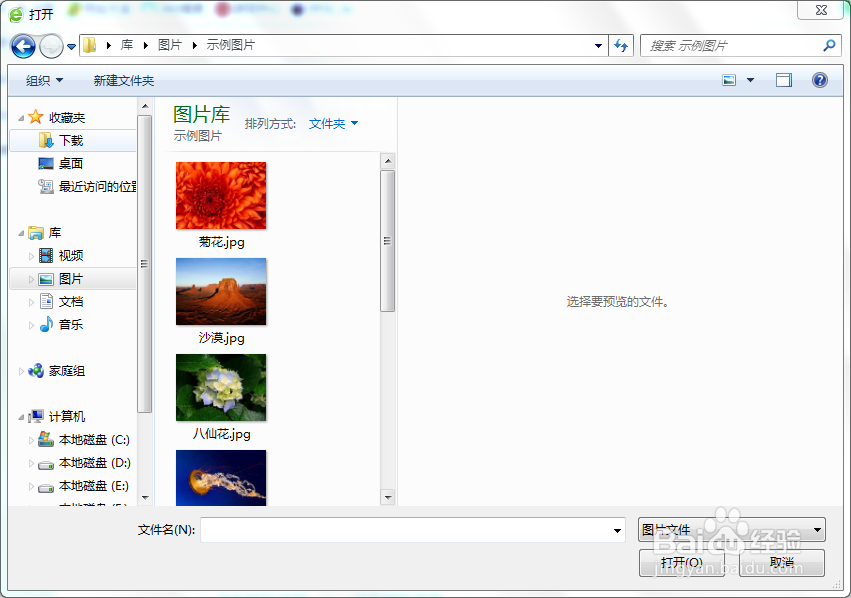The image size is (851, 598).
Task: Select the 文档 library
Action: 71,302
